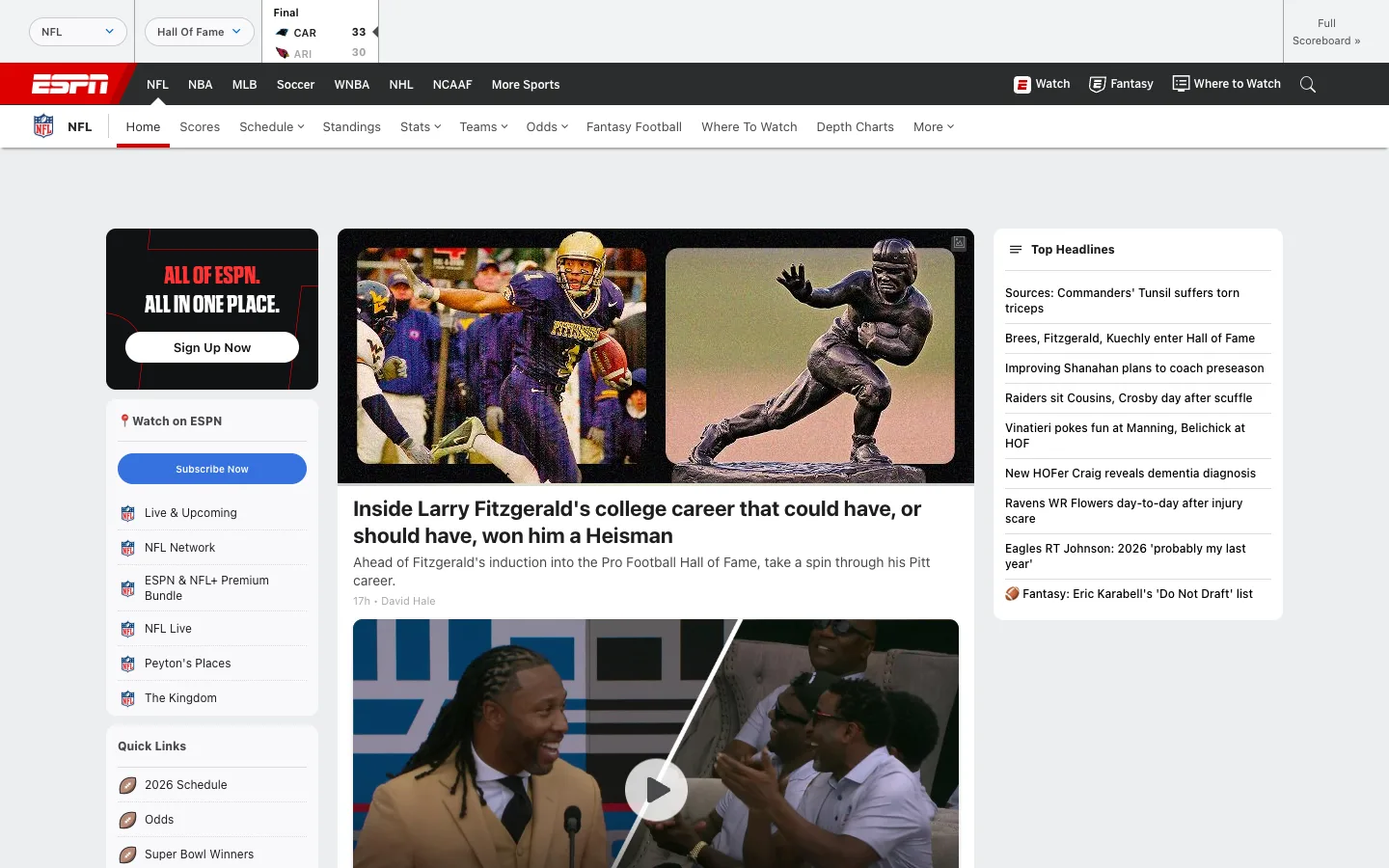Click the football icon beside 2026 Schedule
This screenshot has width=1389, height=868.
tap(127, 785)
